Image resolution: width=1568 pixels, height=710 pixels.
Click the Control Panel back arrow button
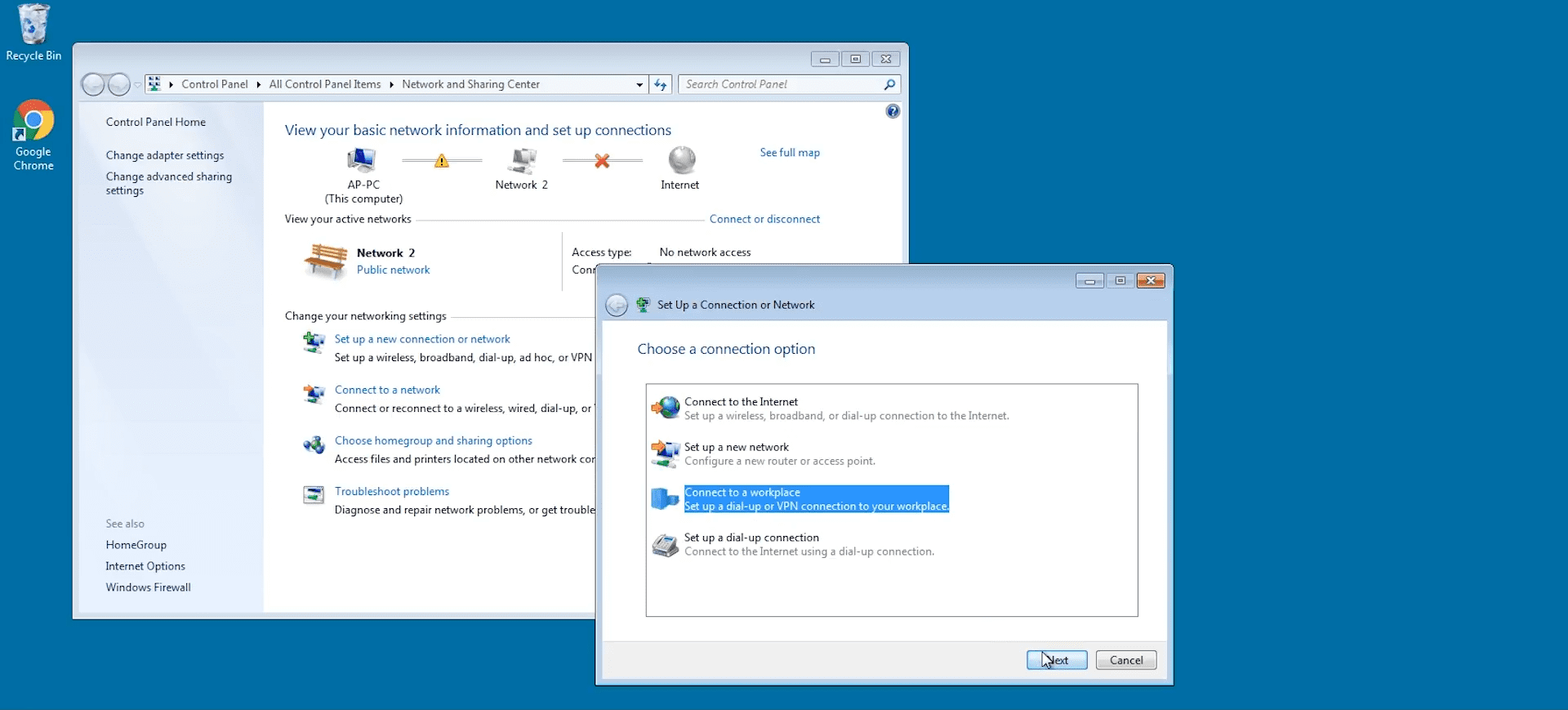click(x=93, y=84)
